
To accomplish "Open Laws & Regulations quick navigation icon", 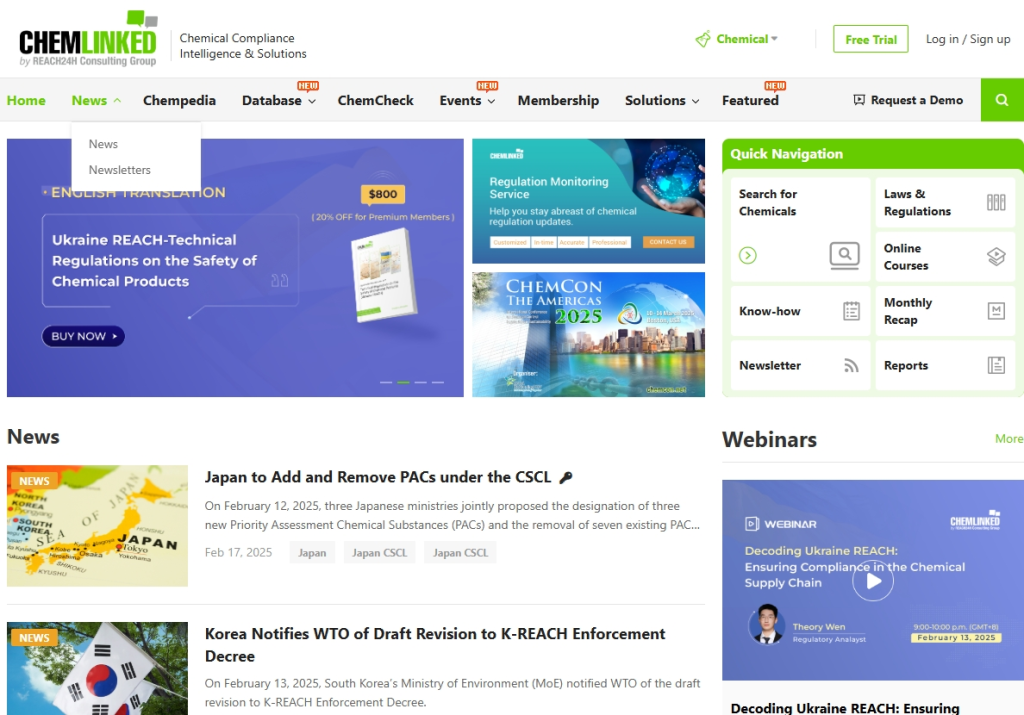I will point(995,203).
